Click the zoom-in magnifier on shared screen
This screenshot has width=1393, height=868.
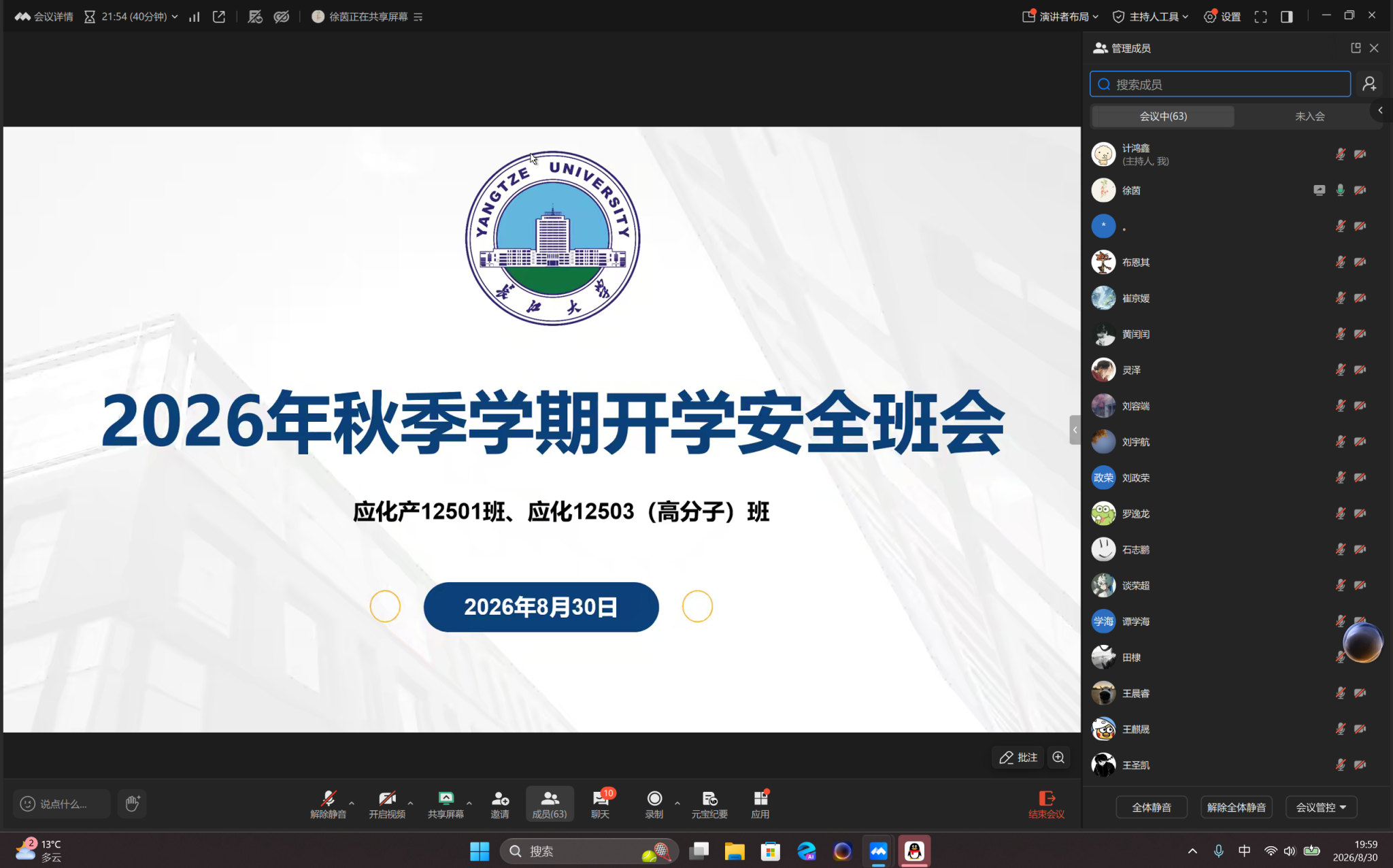coord(1058,757)
